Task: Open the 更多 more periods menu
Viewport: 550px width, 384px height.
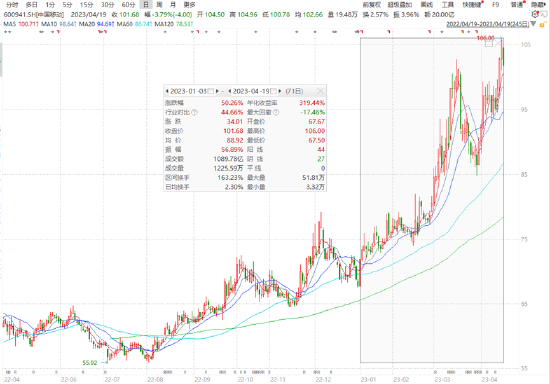Action: pyautogui.click(x=189, y=5)
